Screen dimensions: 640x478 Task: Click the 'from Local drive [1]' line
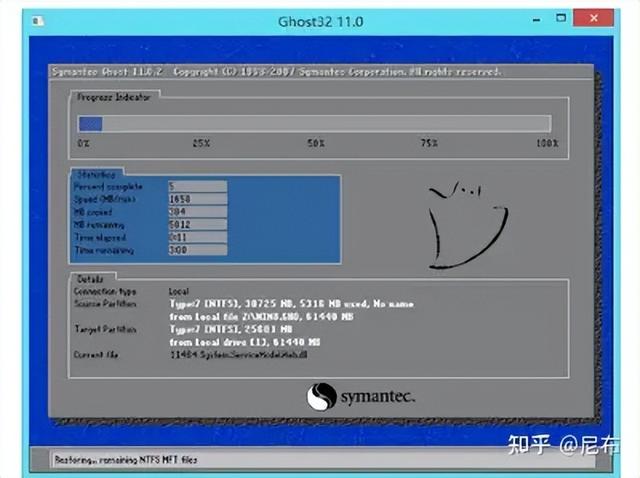245,342
